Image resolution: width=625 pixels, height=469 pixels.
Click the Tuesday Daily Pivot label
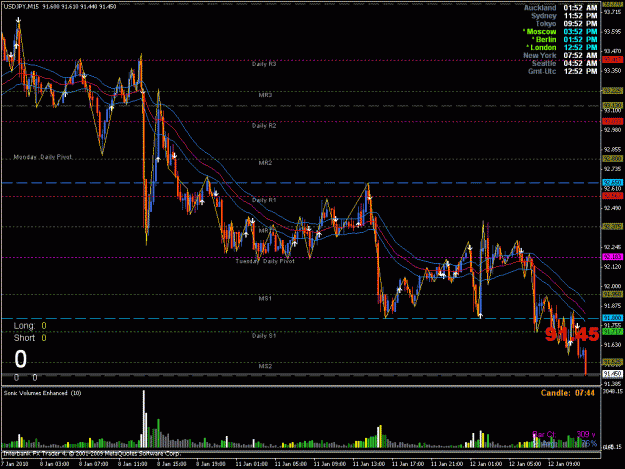click(x=265, y=261)
